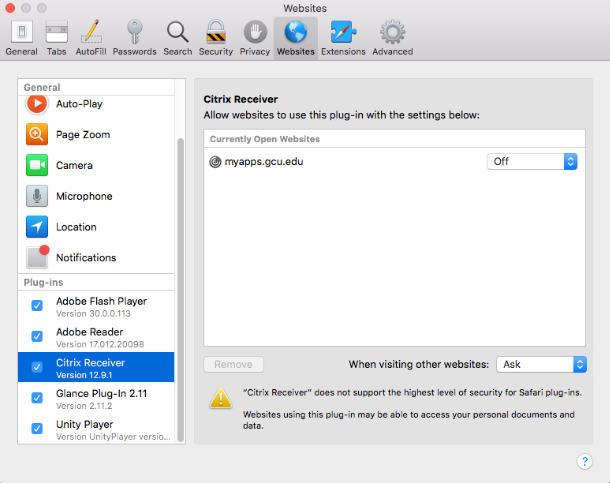
Task: Disable the Adobe Flash Player checkbox
Action: [x=37, y=306]
